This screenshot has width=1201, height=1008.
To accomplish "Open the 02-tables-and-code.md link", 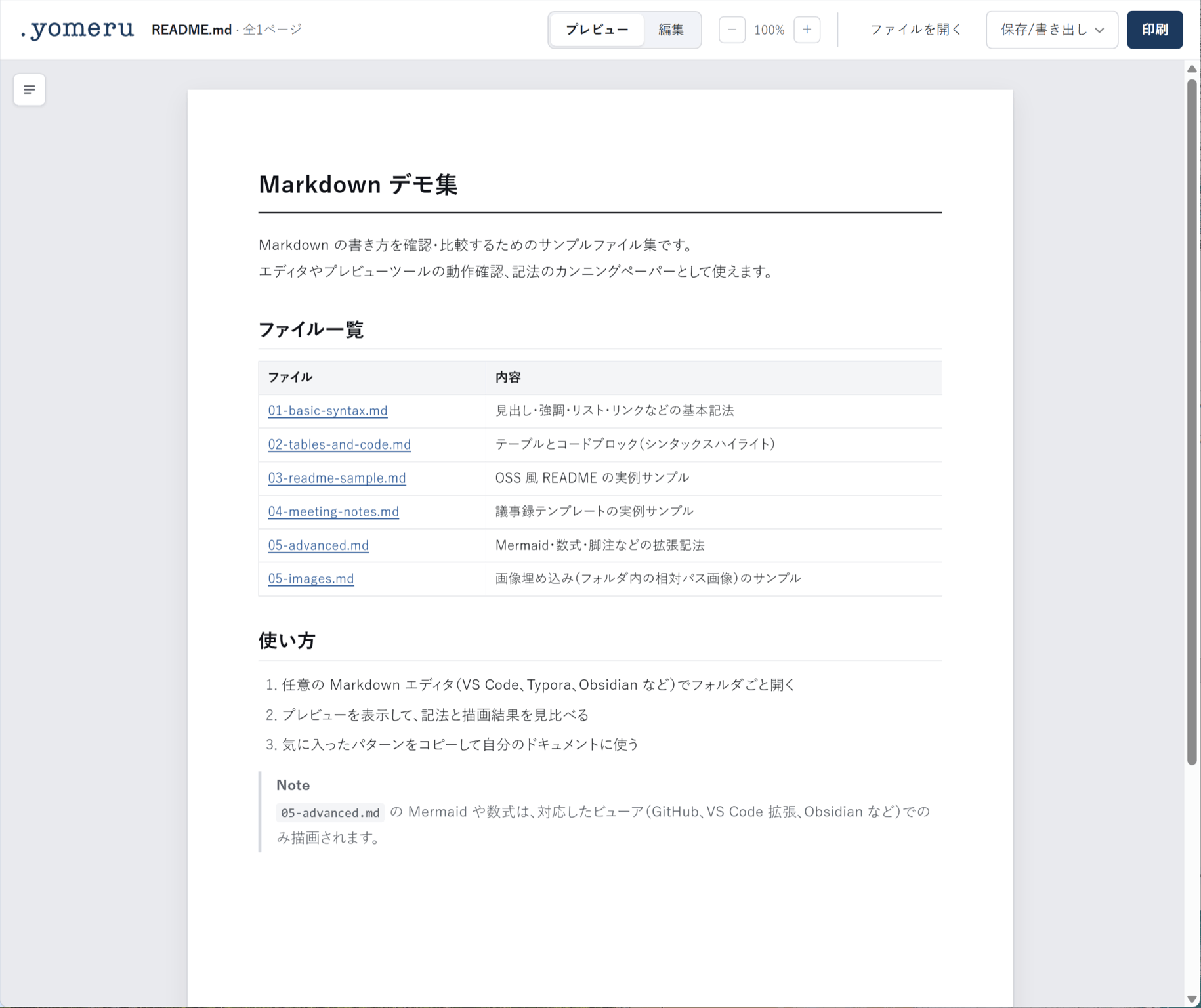I will click(x=339, y=444).
